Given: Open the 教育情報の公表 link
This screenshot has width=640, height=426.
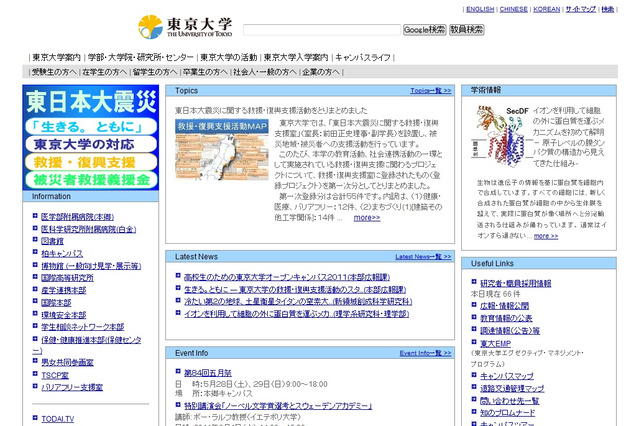Looking at the screenshot, I should (x=506, y=318).
